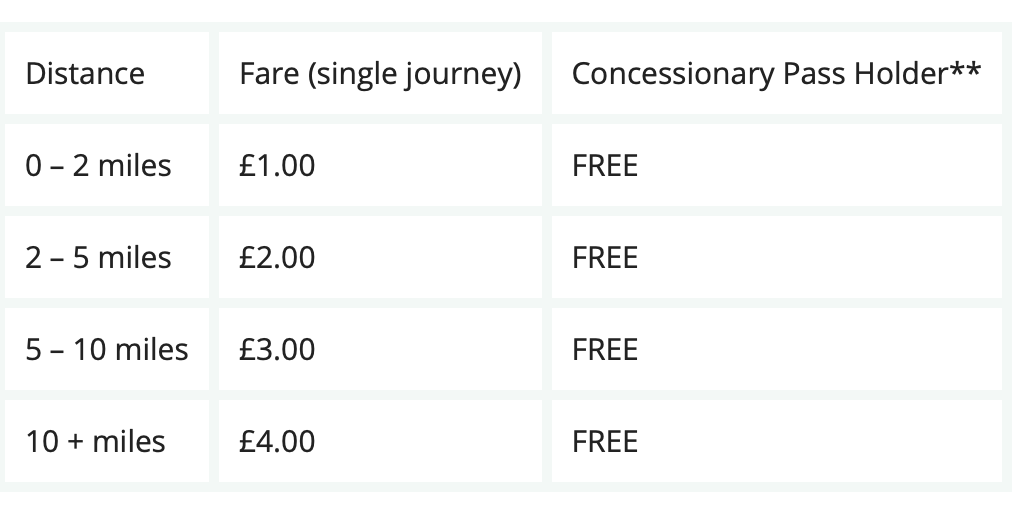This screenshot has width=1022, height=516.
Task: Click FREE in the 10 + miles row
Action: (x=605, y=441)
